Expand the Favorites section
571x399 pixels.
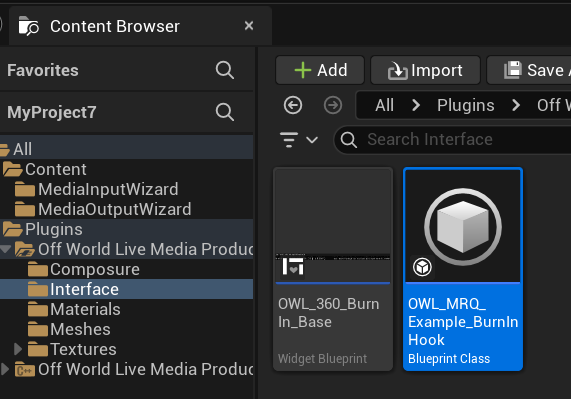[x=43, y=70]
